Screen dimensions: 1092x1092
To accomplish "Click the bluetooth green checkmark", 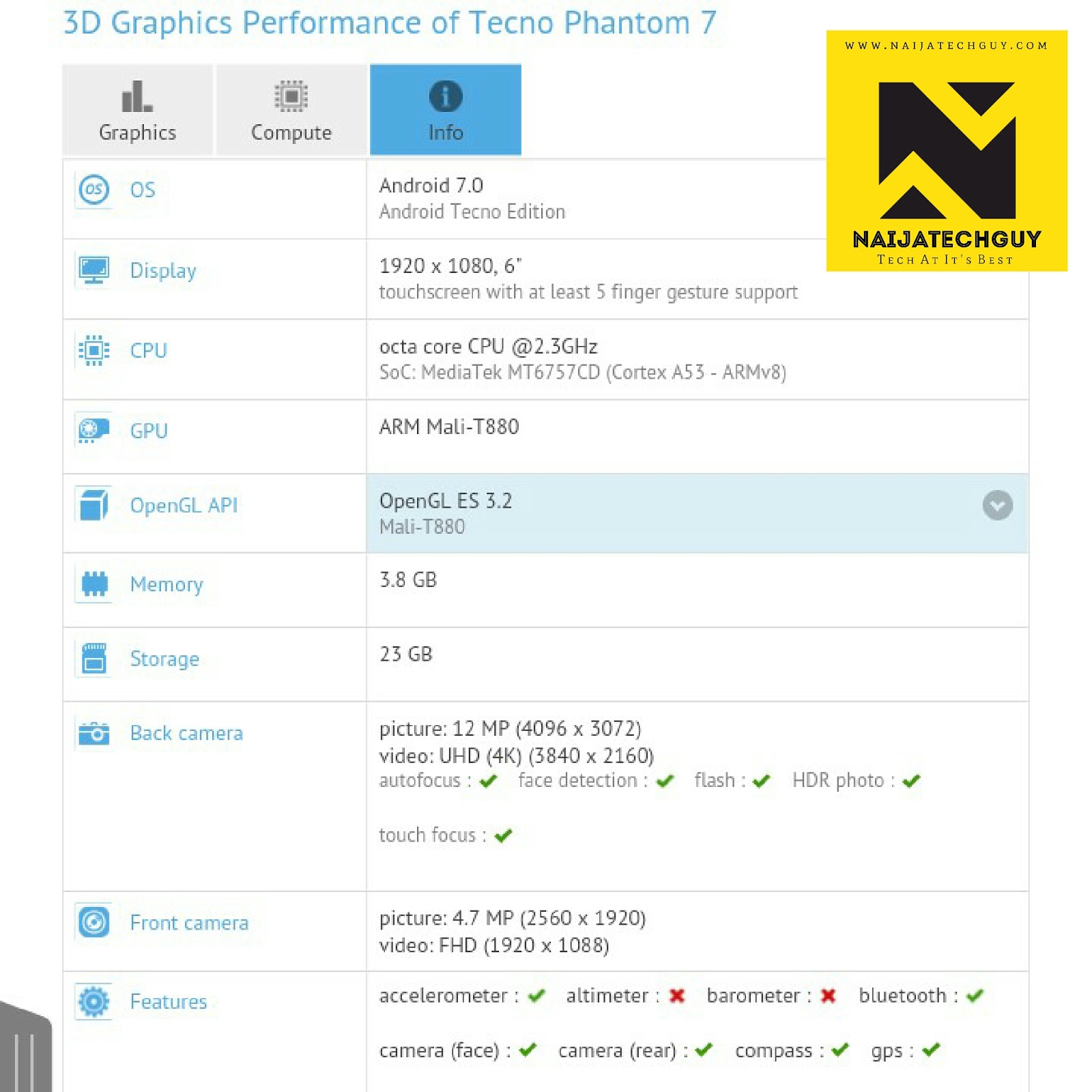I will (x=975, y=996).
